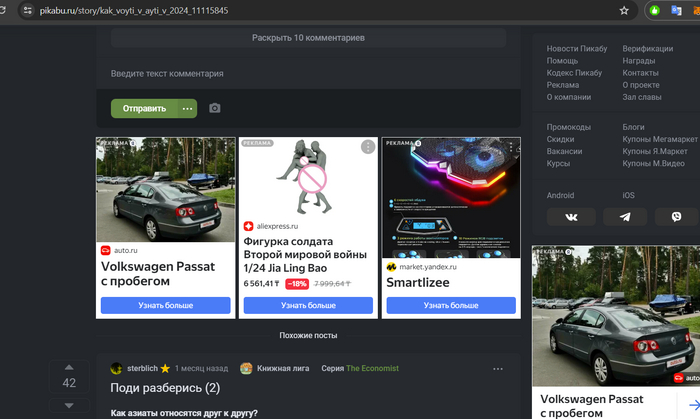Open the Поди разберись (2) post title
This screenshot has width=700, height=419.
click(x=165, y=387)
